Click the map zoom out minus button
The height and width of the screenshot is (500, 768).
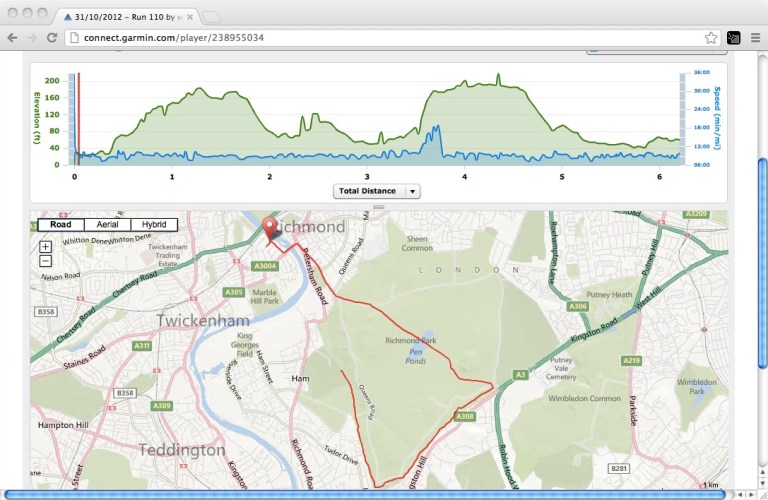click(45, 261)
